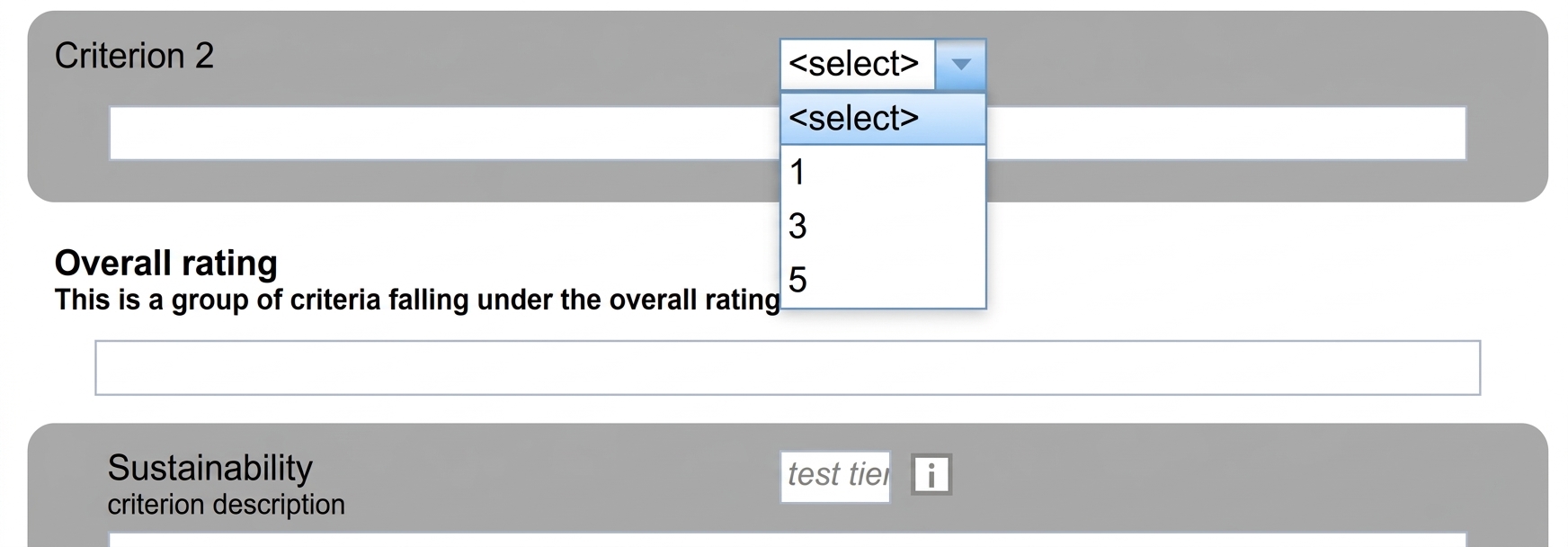This screenshot has width=1568, height=547.
Task: Click the Criterion 2 label
Action: [x=134, y=56]
